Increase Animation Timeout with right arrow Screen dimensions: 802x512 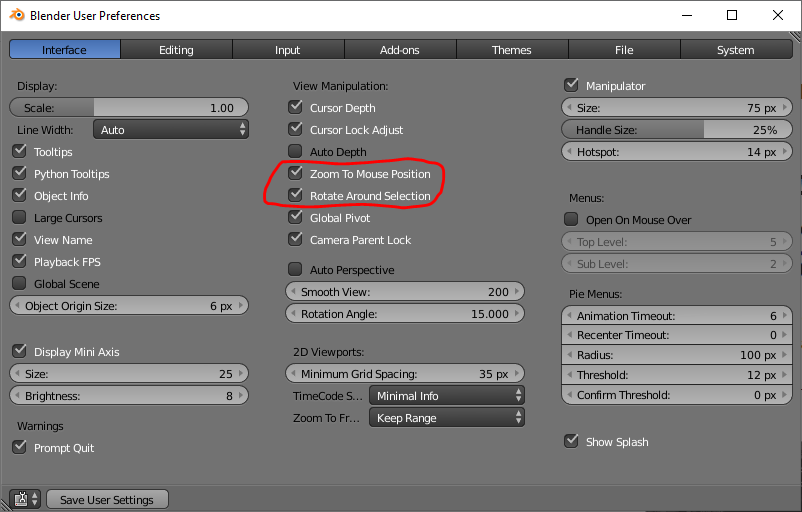(x=785, y=316)
